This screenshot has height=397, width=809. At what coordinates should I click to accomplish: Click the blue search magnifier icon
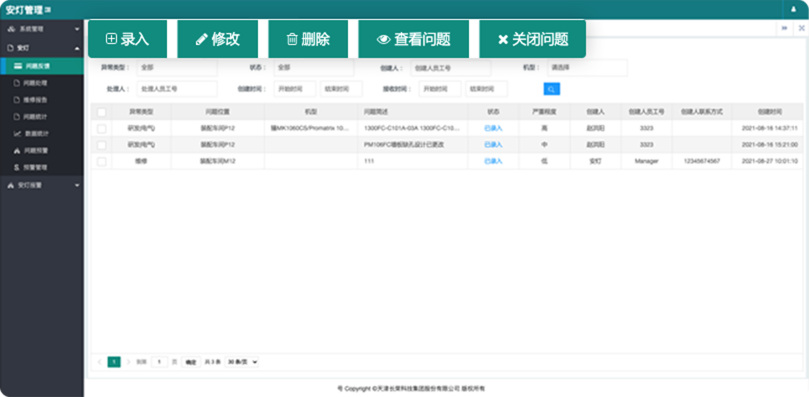coord(552,89)
